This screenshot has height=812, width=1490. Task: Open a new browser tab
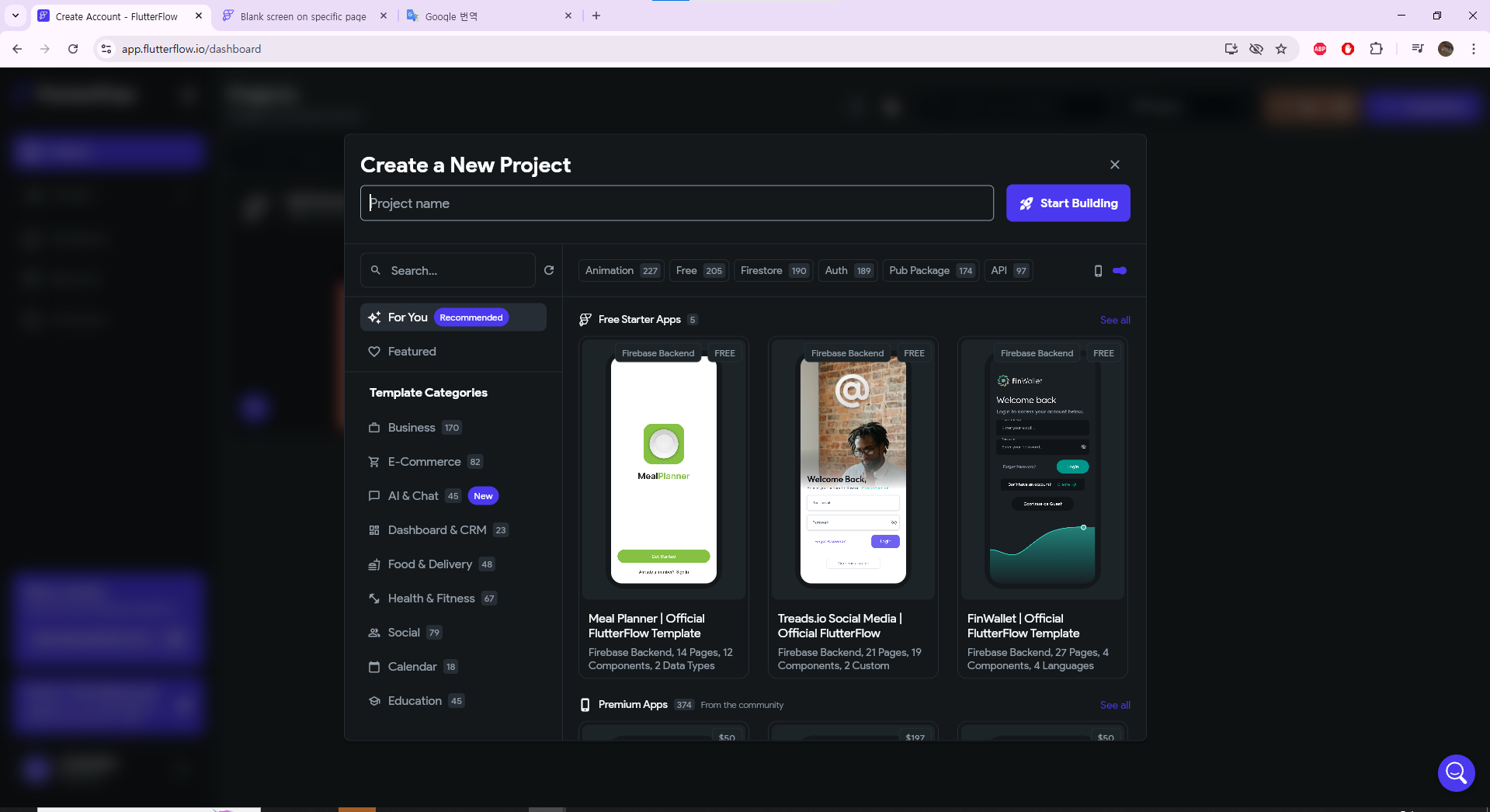pos(596,16)
